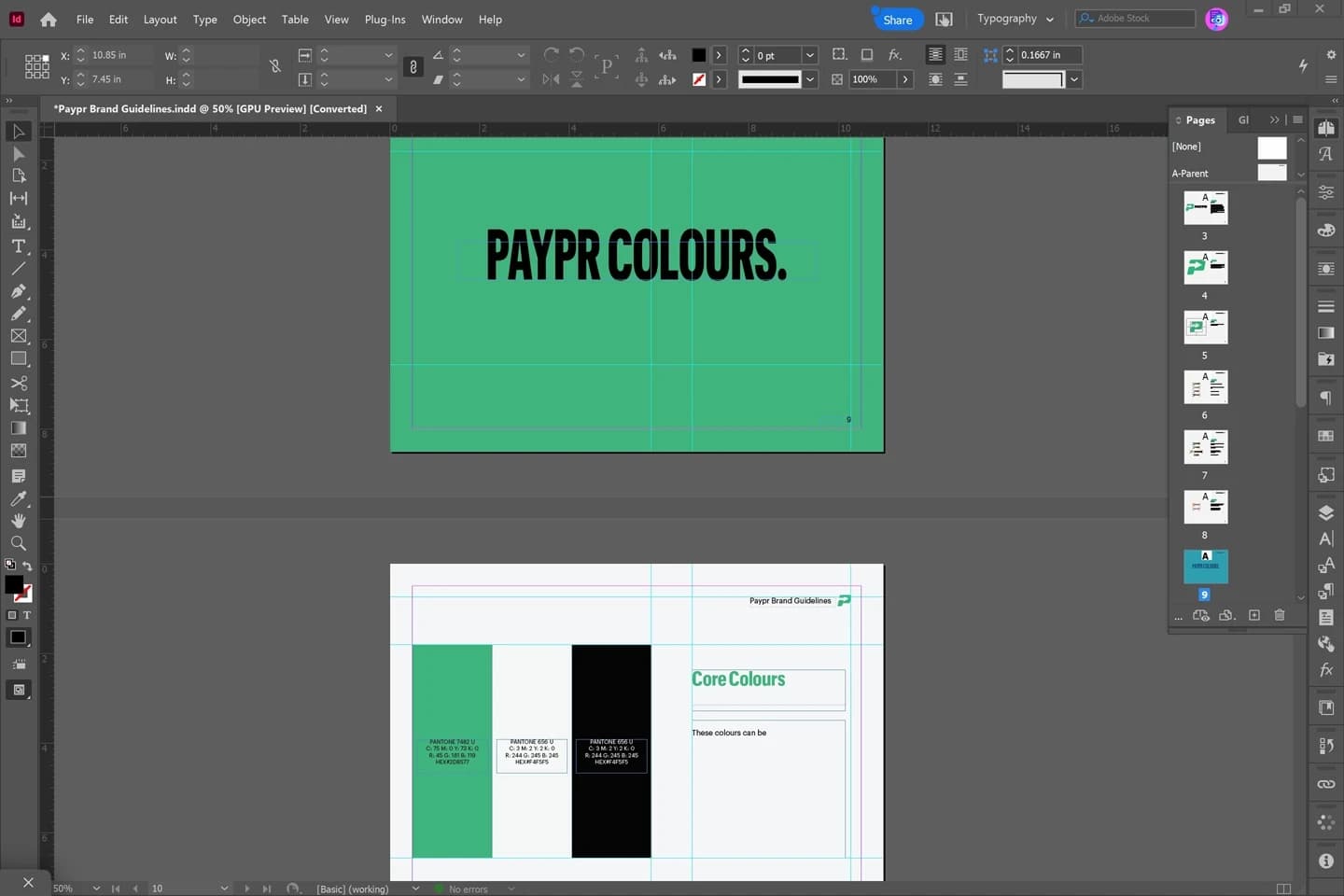Select the Direct Selection tool
The image size is (1344, 896).
click(x=18, y=154)
